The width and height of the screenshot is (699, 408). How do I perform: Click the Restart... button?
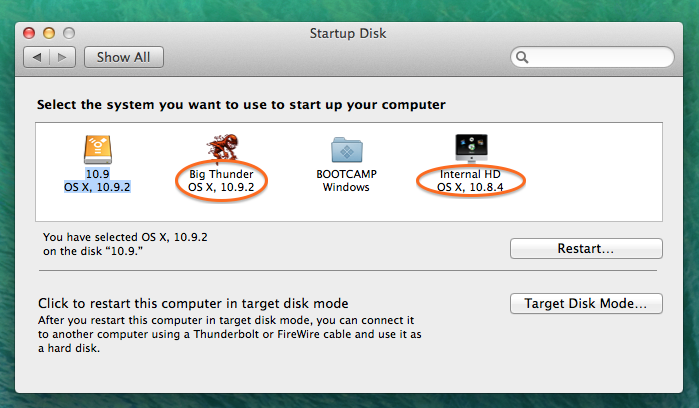[586, 248]
